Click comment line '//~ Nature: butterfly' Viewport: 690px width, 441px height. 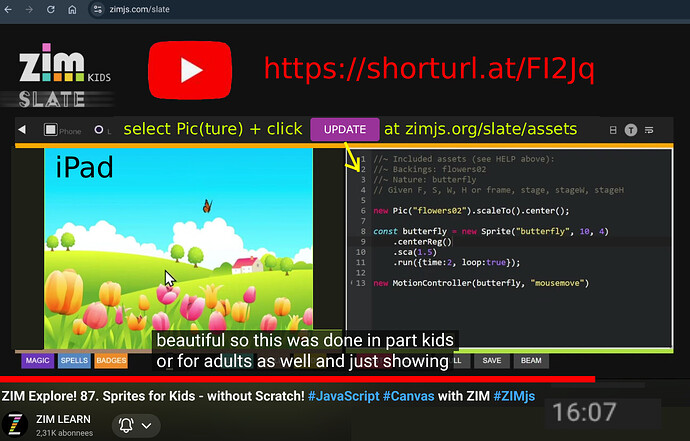coord(425,180)
